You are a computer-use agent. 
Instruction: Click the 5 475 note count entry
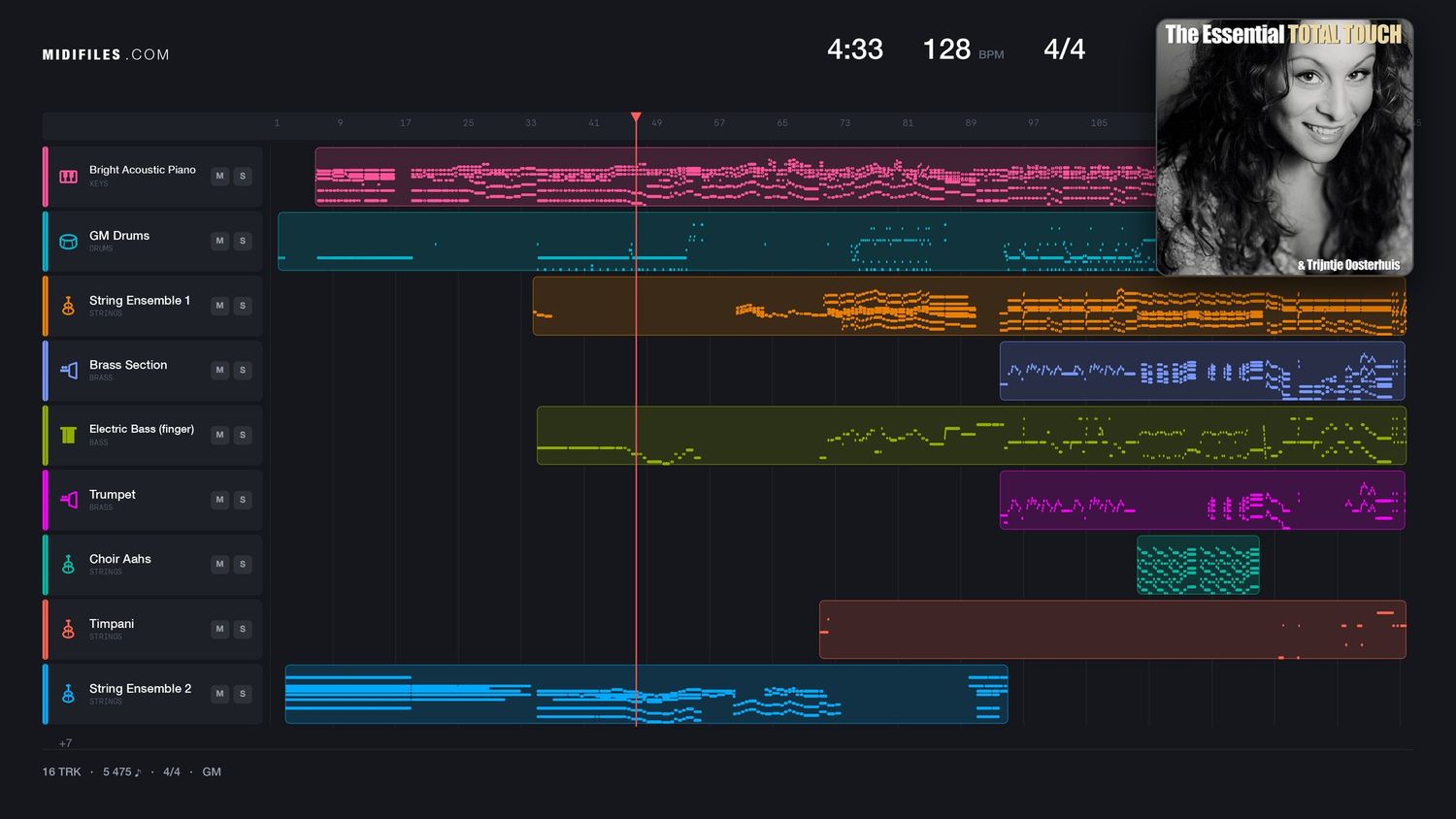coord(122,772)
